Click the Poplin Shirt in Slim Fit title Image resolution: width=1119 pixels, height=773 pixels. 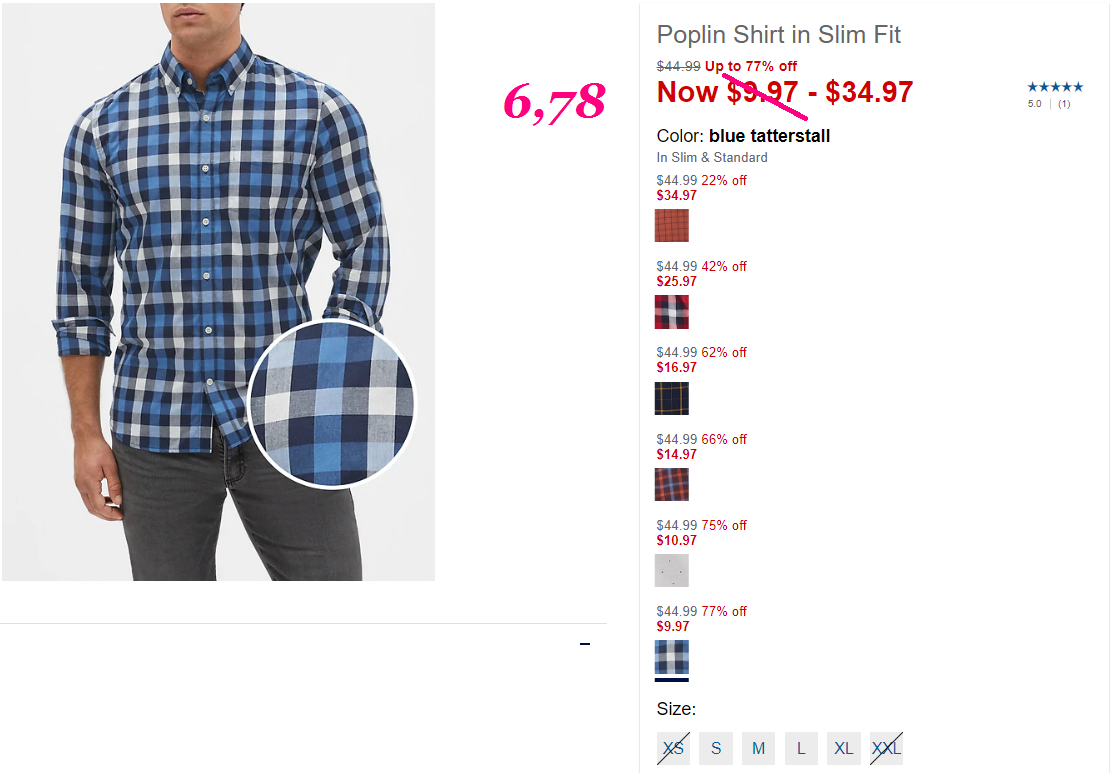click(779, 34)
